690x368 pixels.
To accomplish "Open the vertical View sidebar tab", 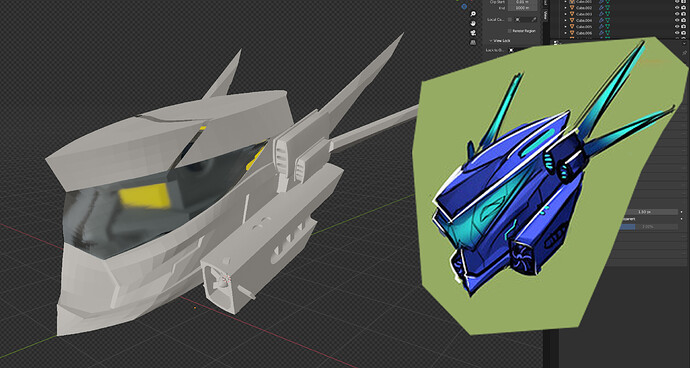I will 546,15.
